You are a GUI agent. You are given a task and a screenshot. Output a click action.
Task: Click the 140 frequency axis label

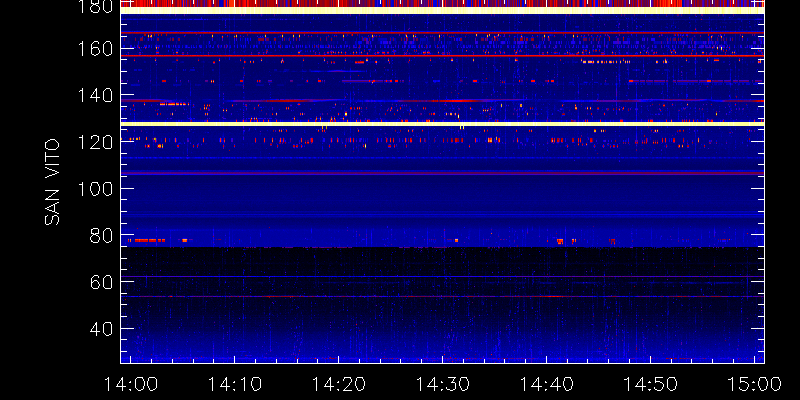(94, 95)
